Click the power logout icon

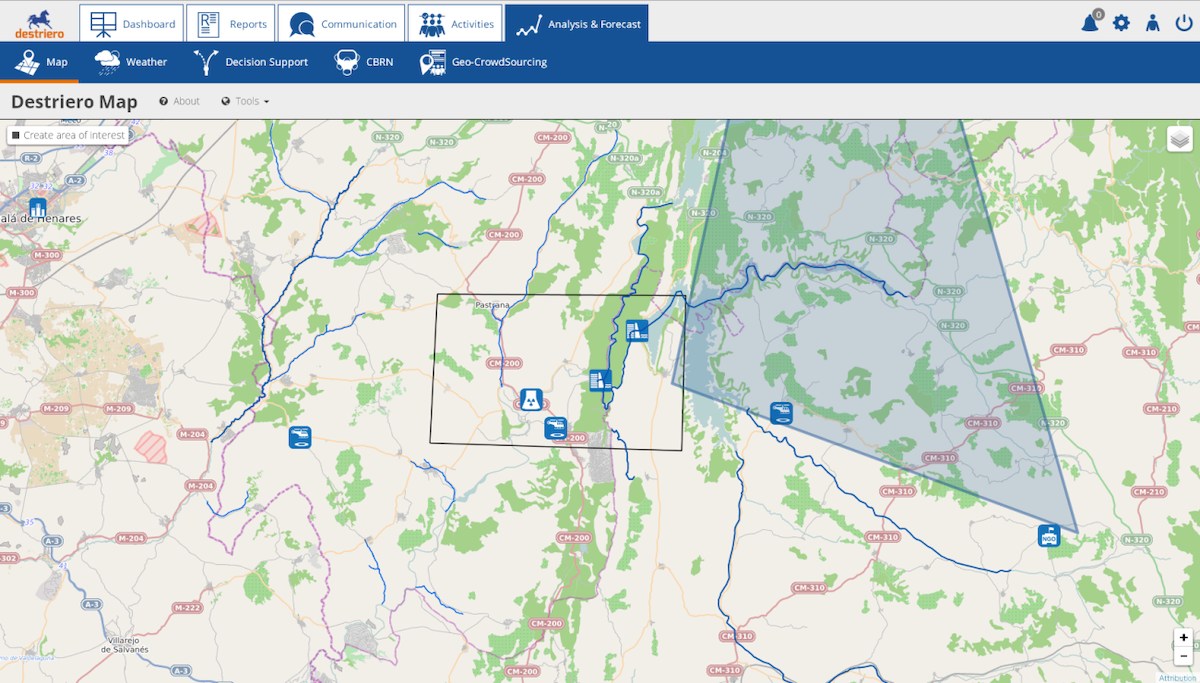coord(1184,23)
